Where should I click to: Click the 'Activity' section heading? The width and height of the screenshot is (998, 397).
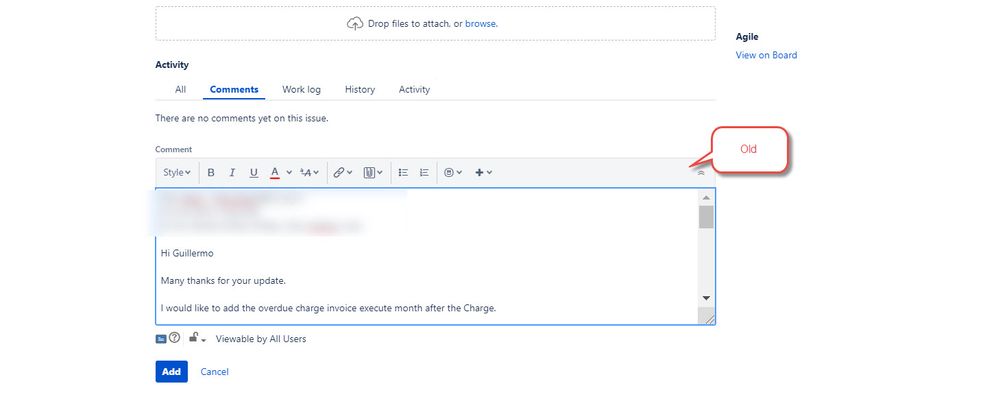[172, 65]
